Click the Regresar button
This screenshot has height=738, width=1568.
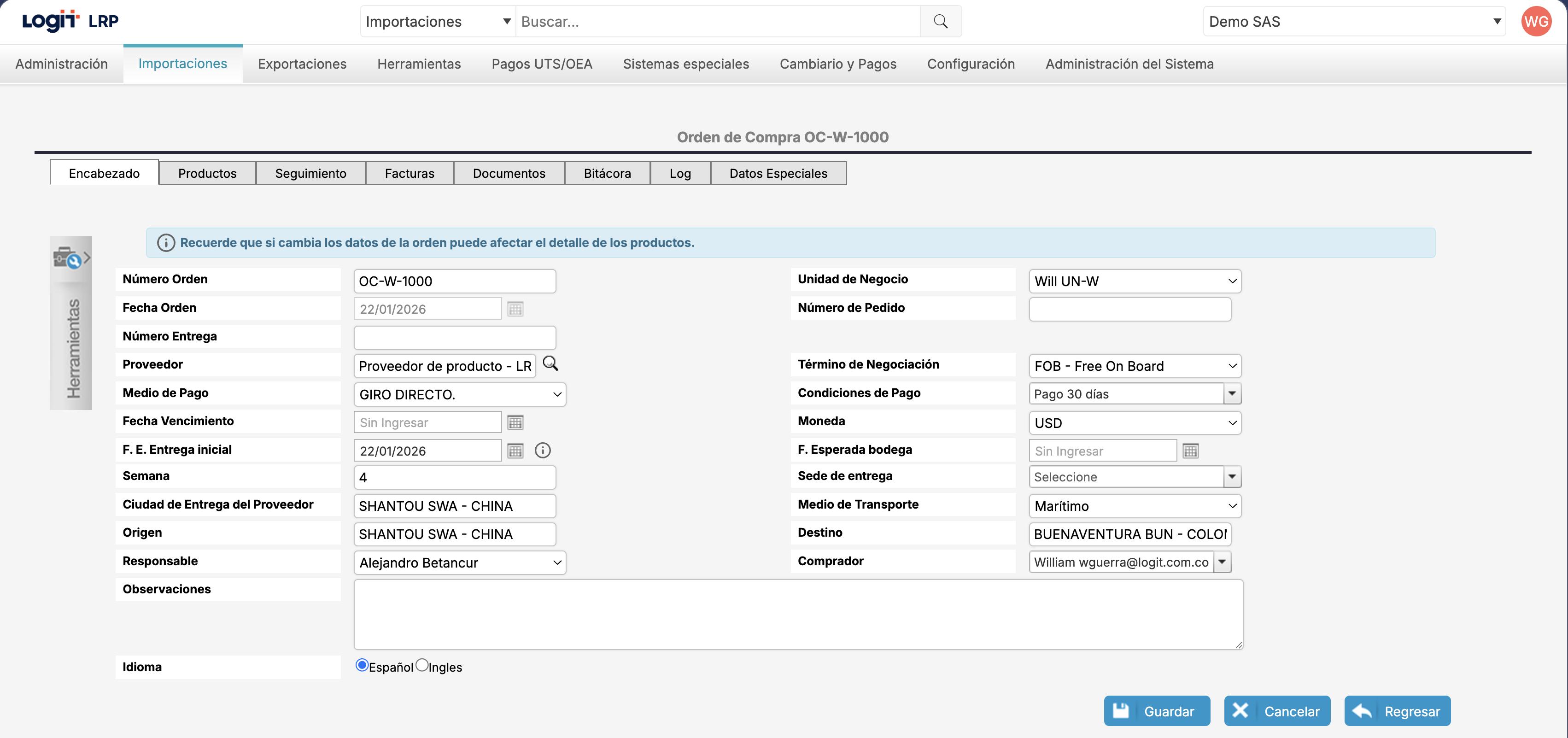pos(1397,711)
